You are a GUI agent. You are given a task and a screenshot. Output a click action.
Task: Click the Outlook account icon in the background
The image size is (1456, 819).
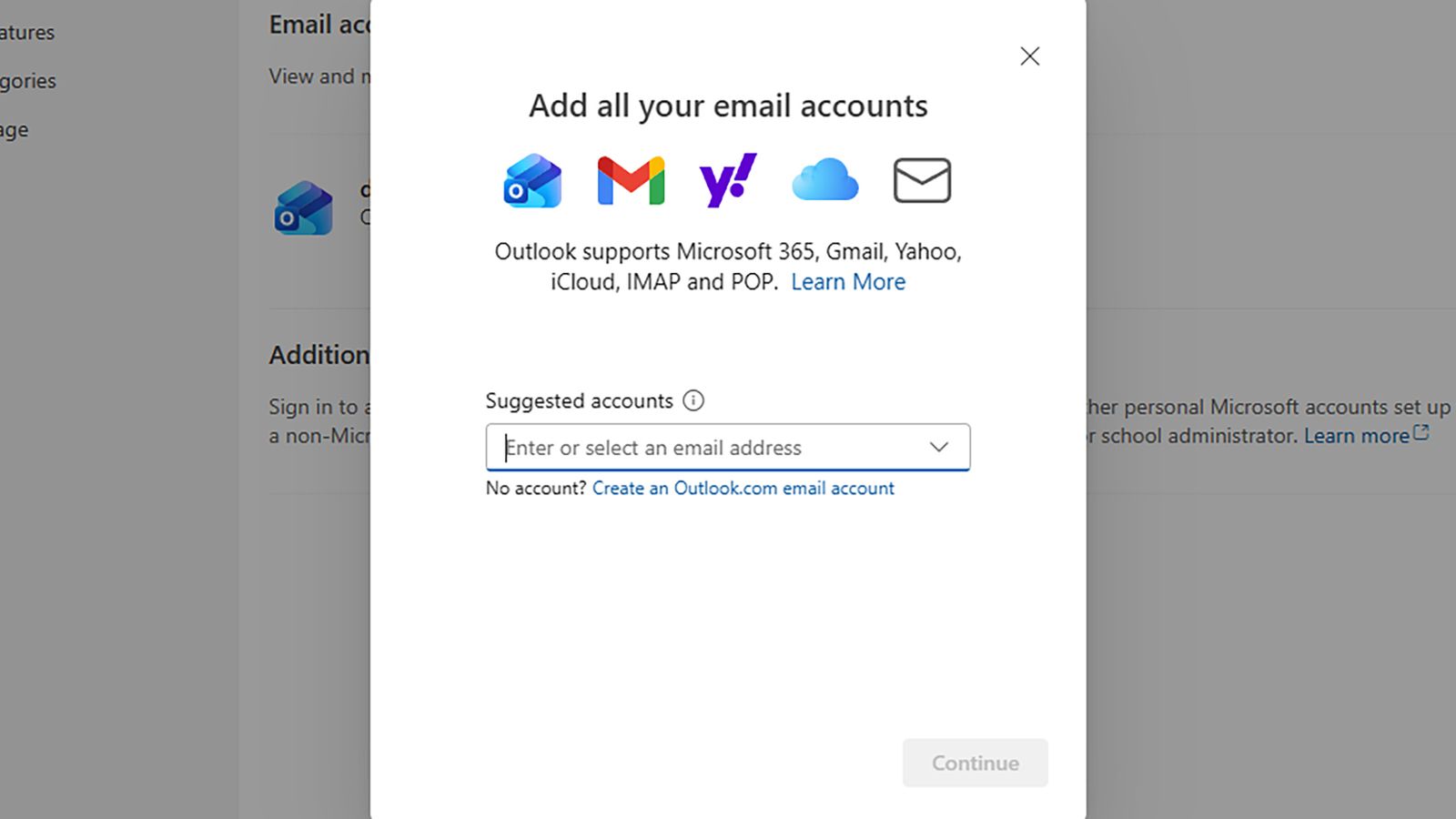(305, 208)
